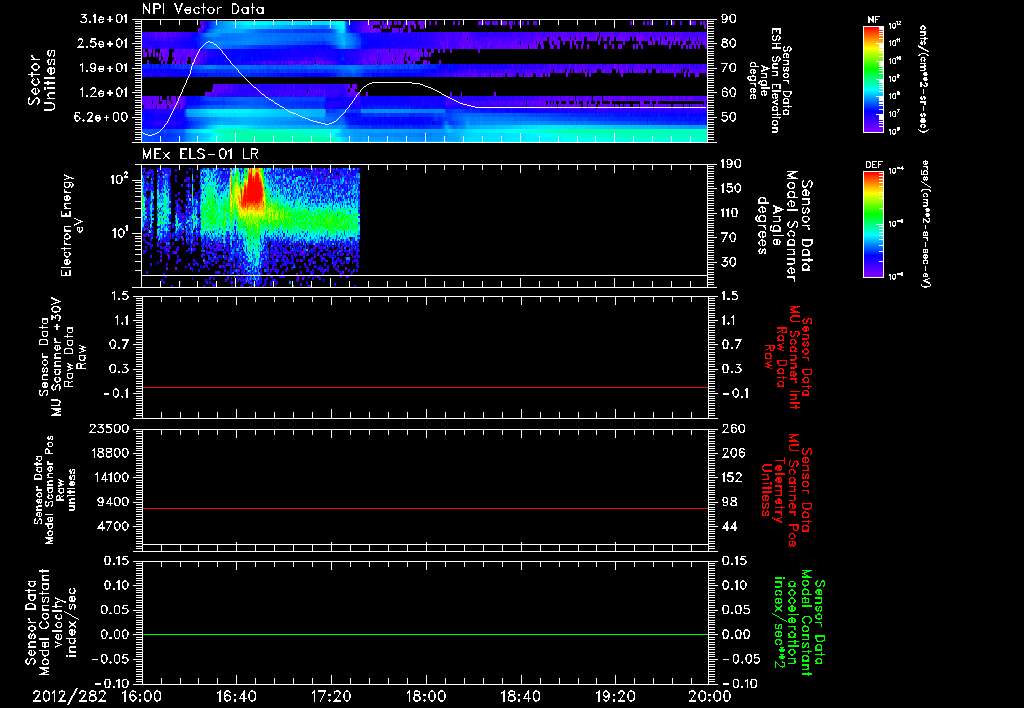Click the 17:20 time axis label
1024x708 pixels.
[x=331, y=696]
